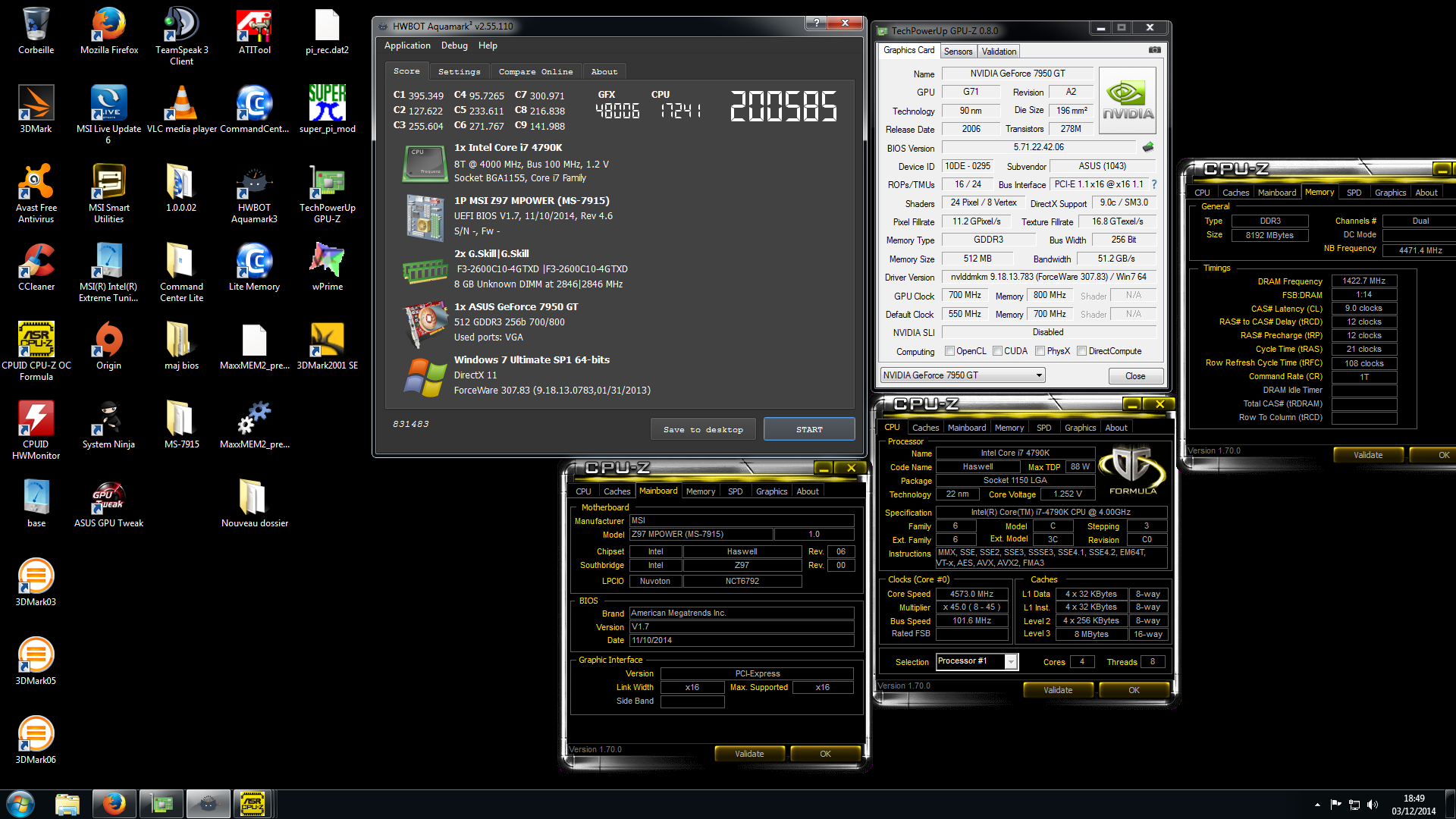The height and width of the screenshot is (819, 1456).
Task: Open wPrime desktop shortcut
Action: (328, 267)
